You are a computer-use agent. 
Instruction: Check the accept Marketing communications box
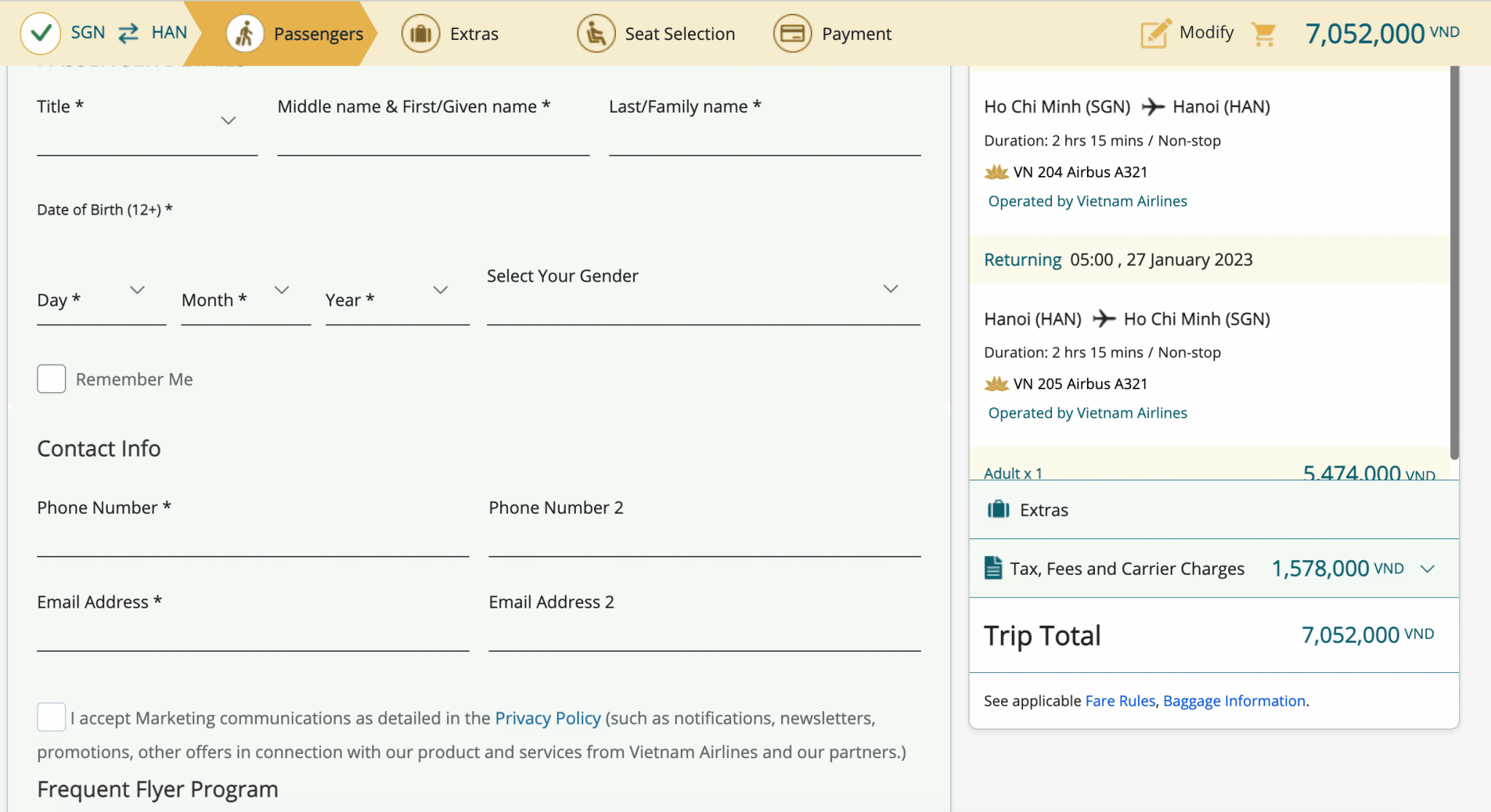point(52,717)
